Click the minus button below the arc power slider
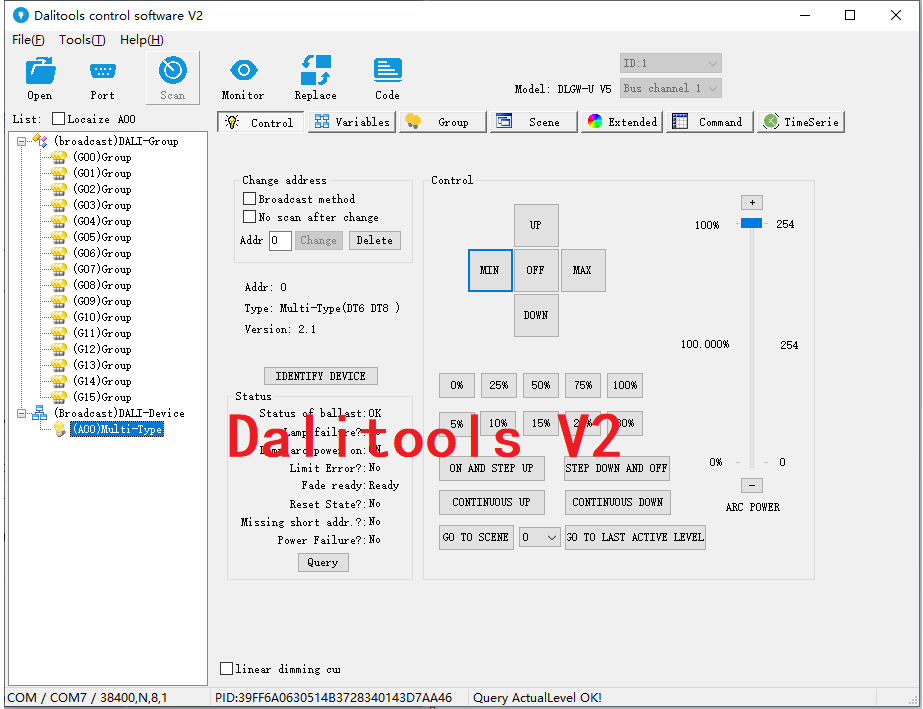 pos(752,485)
